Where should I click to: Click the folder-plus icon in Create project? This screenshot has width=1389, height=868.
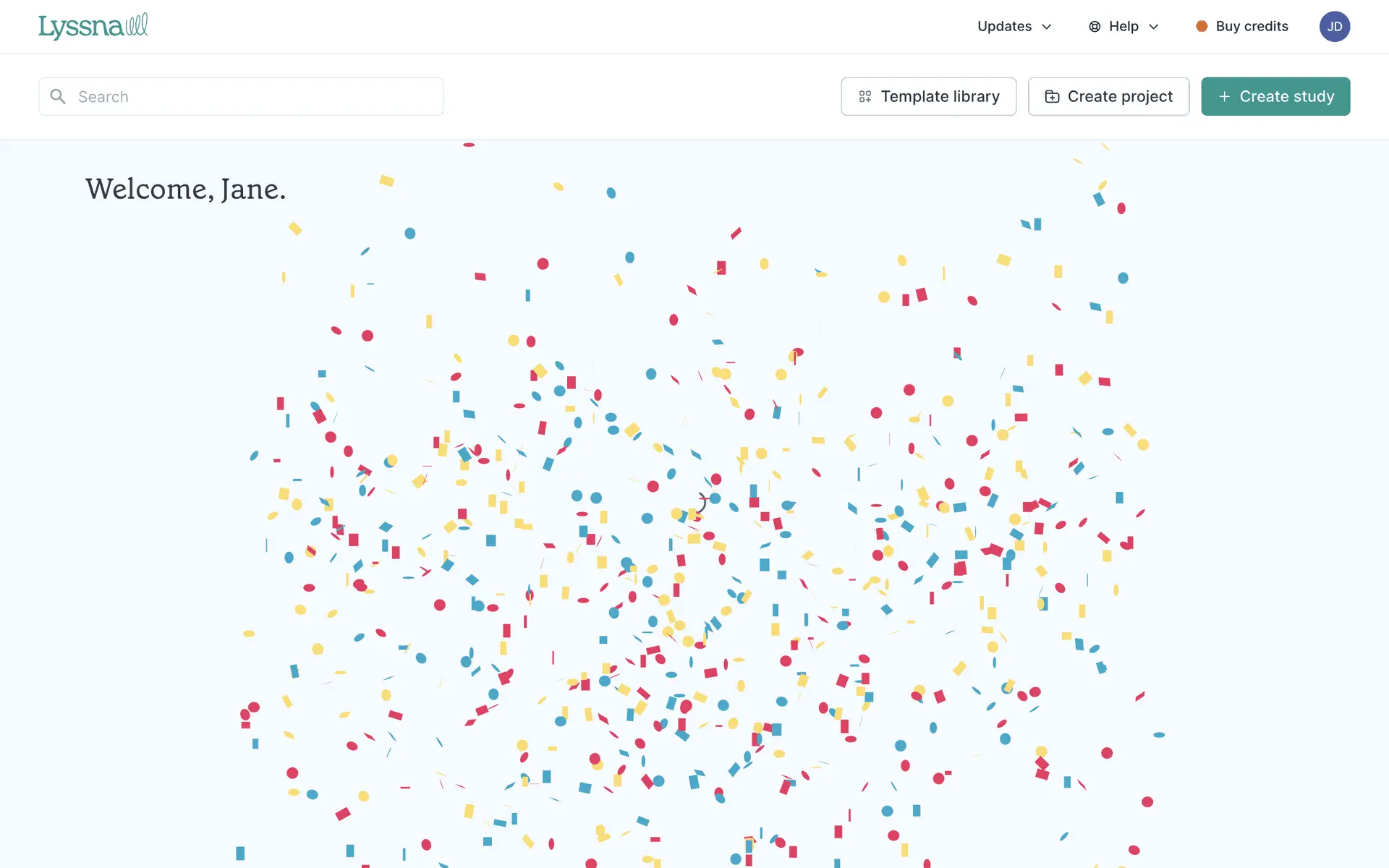coord(1052,97)
